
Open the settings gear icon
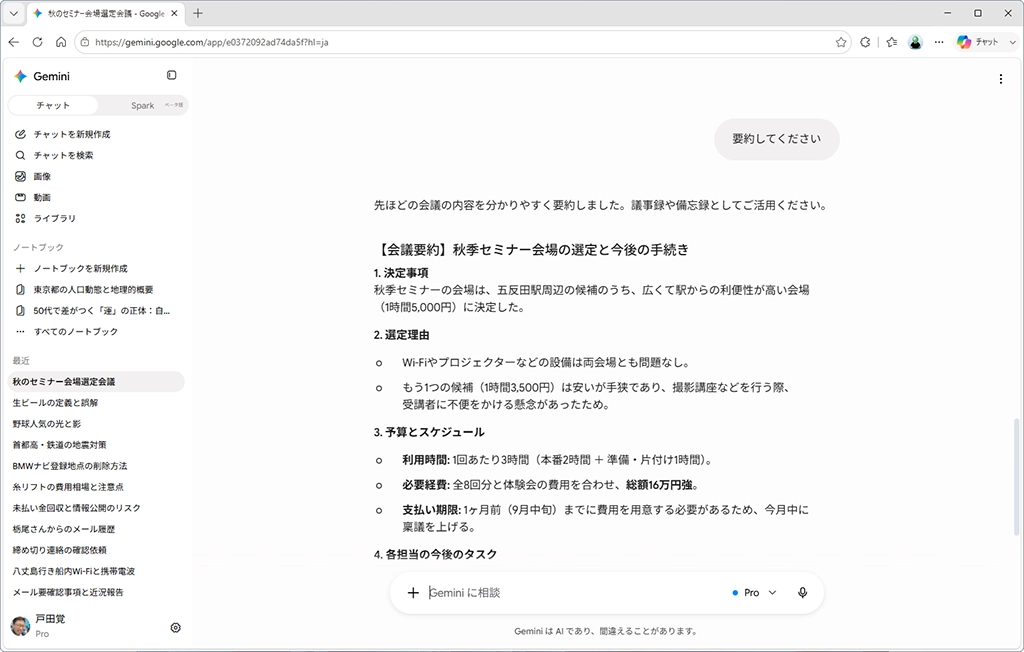pos(176,628)
